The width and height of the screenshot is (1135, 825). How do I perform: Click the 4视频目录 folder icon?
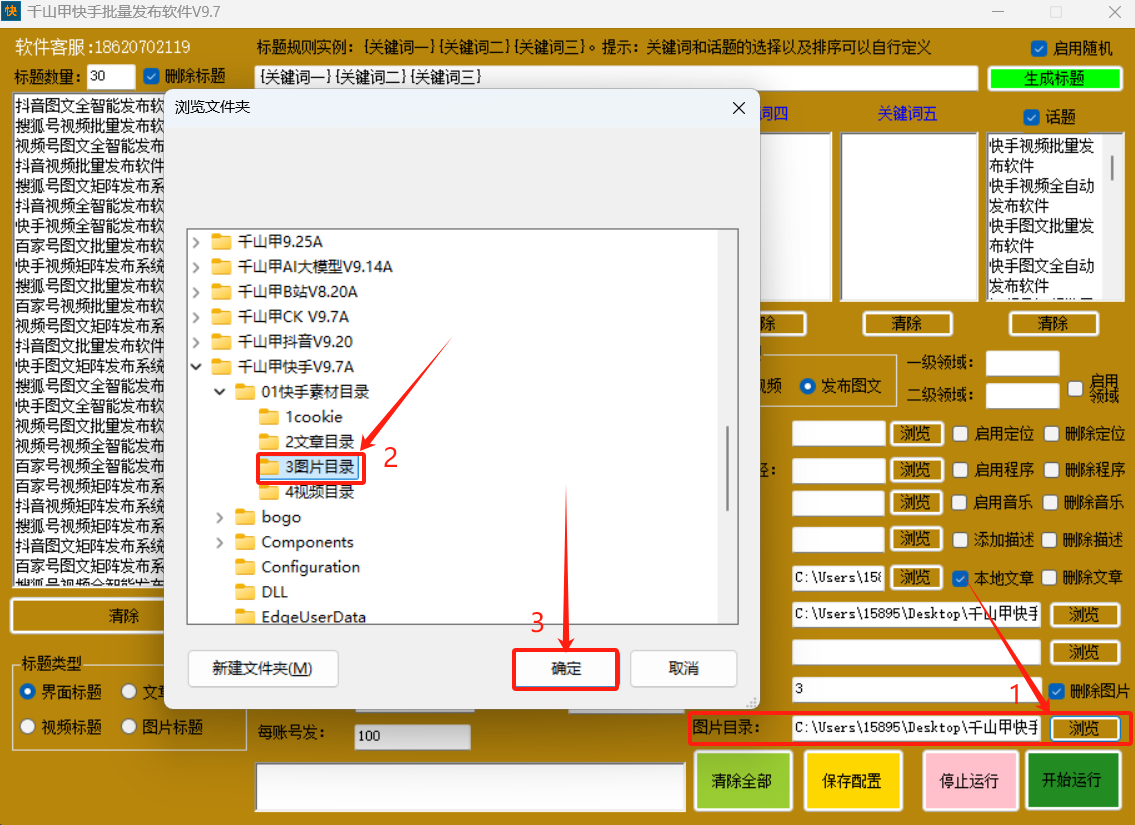pos(269,492)
